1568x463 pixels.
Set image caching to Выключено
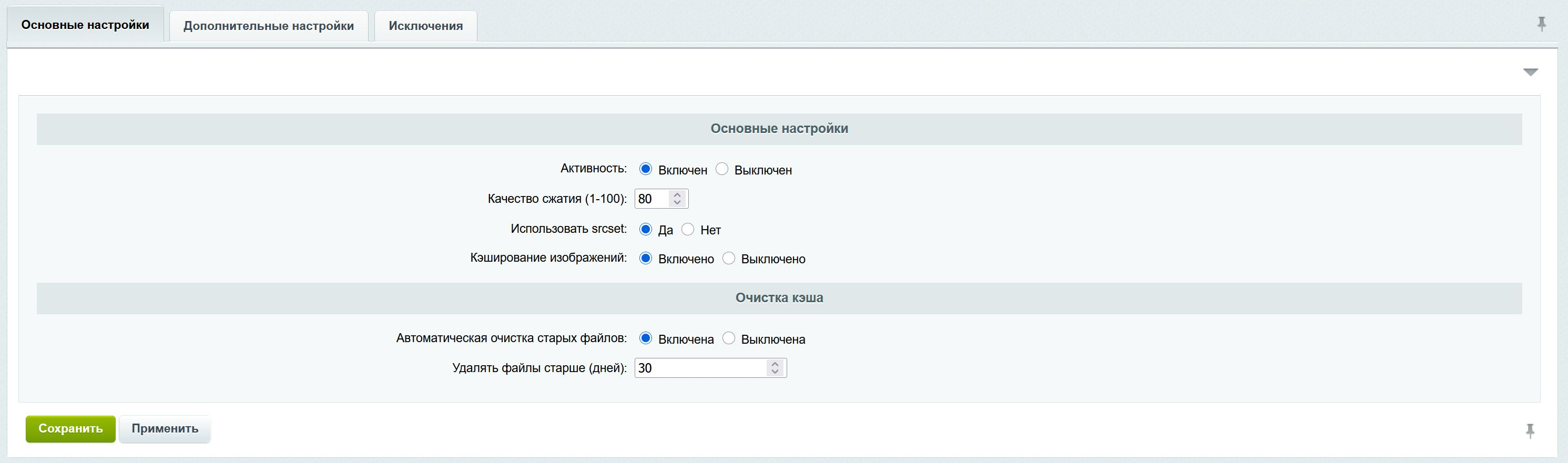pyautogui.click(x=729, y=259)
